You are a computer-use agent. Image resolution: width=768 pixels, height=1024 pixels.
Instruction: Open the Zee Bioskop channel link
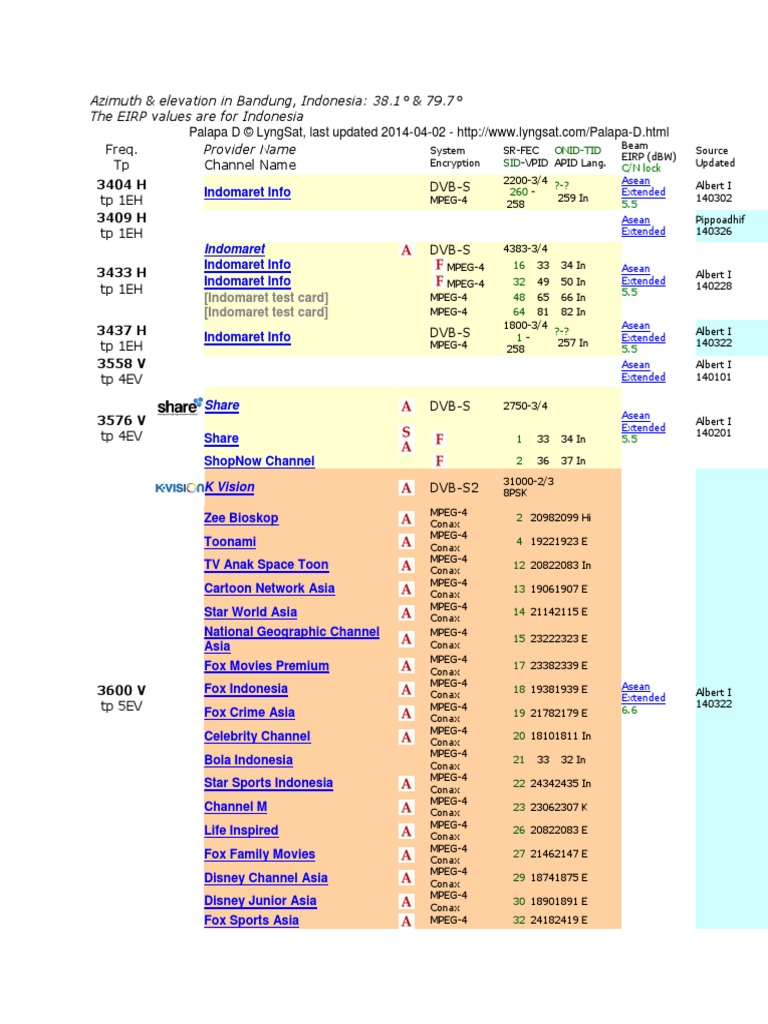tap(241, 518)
